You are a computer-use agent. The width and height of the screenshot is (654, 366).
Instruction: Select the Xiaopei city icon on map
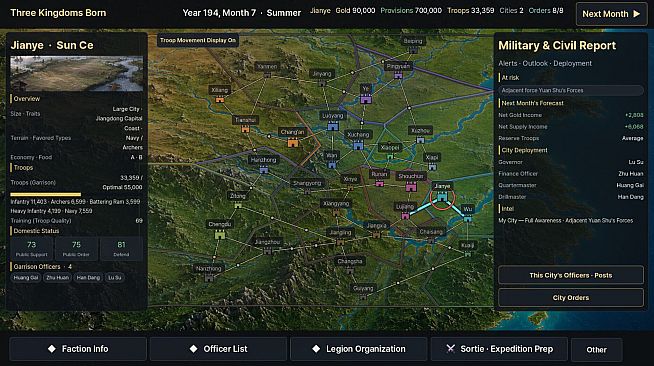click(390, 157)
